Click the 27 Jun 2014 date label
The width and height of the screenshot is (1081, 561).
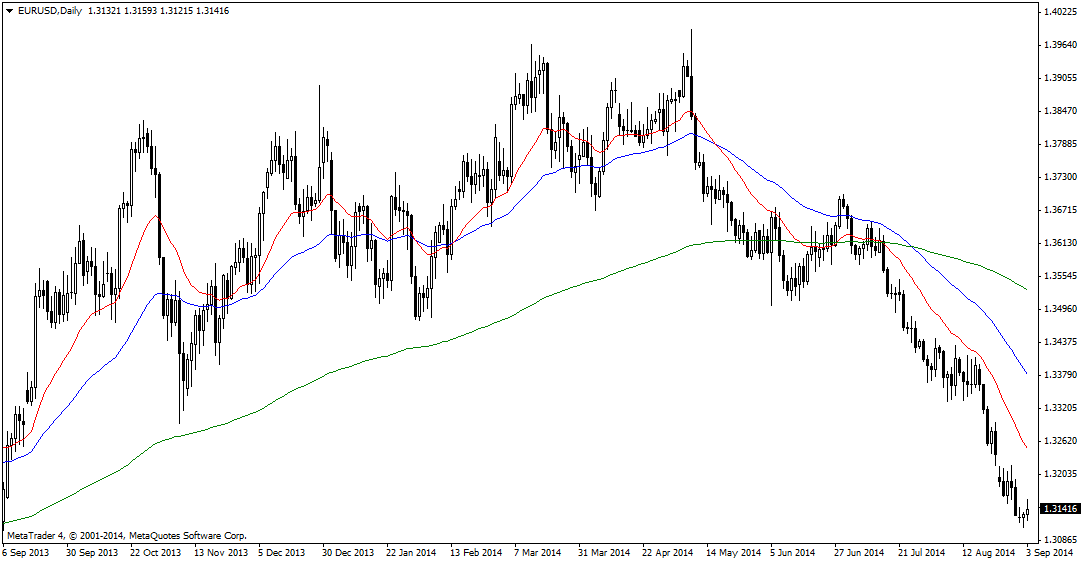pos(859,553)
